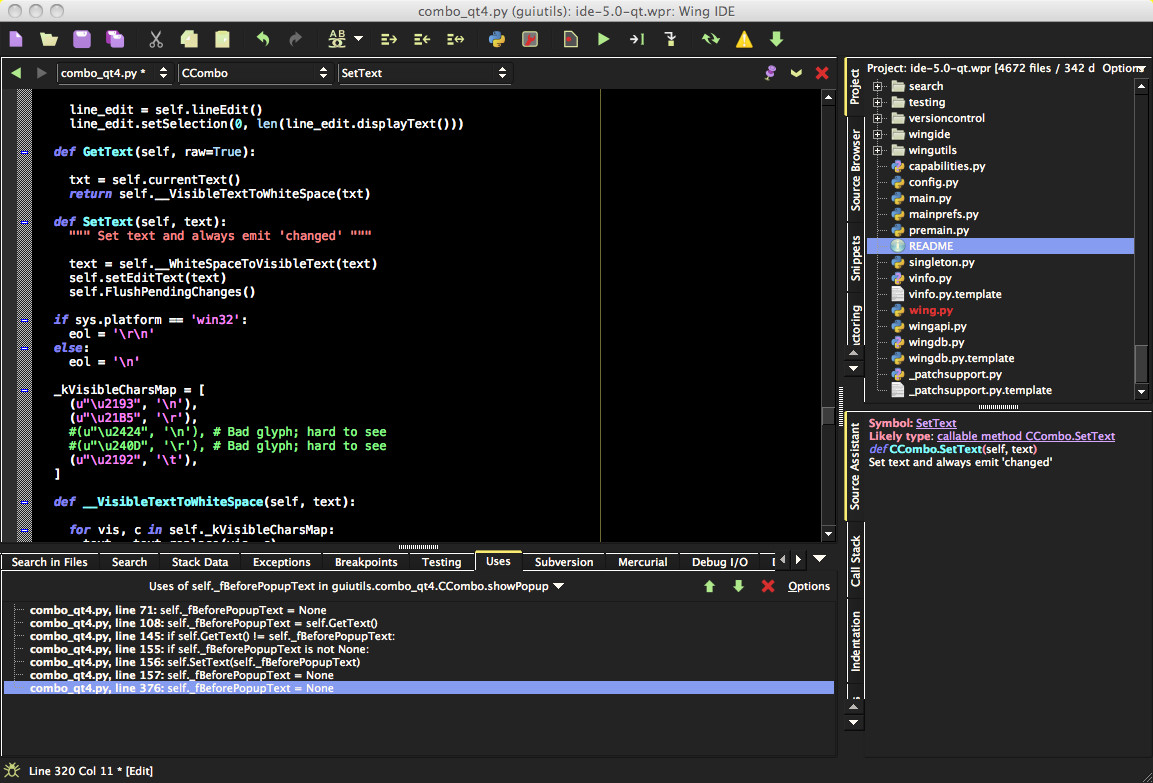Click the warning triangle toolbar icon
Viewport: 1153px width, 783px height.
point(745,38)
